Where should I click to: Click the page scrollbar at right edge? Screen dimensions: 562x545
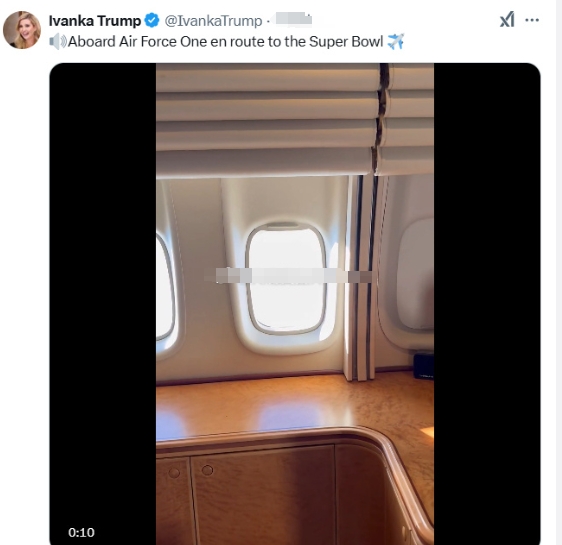[560, 272]
